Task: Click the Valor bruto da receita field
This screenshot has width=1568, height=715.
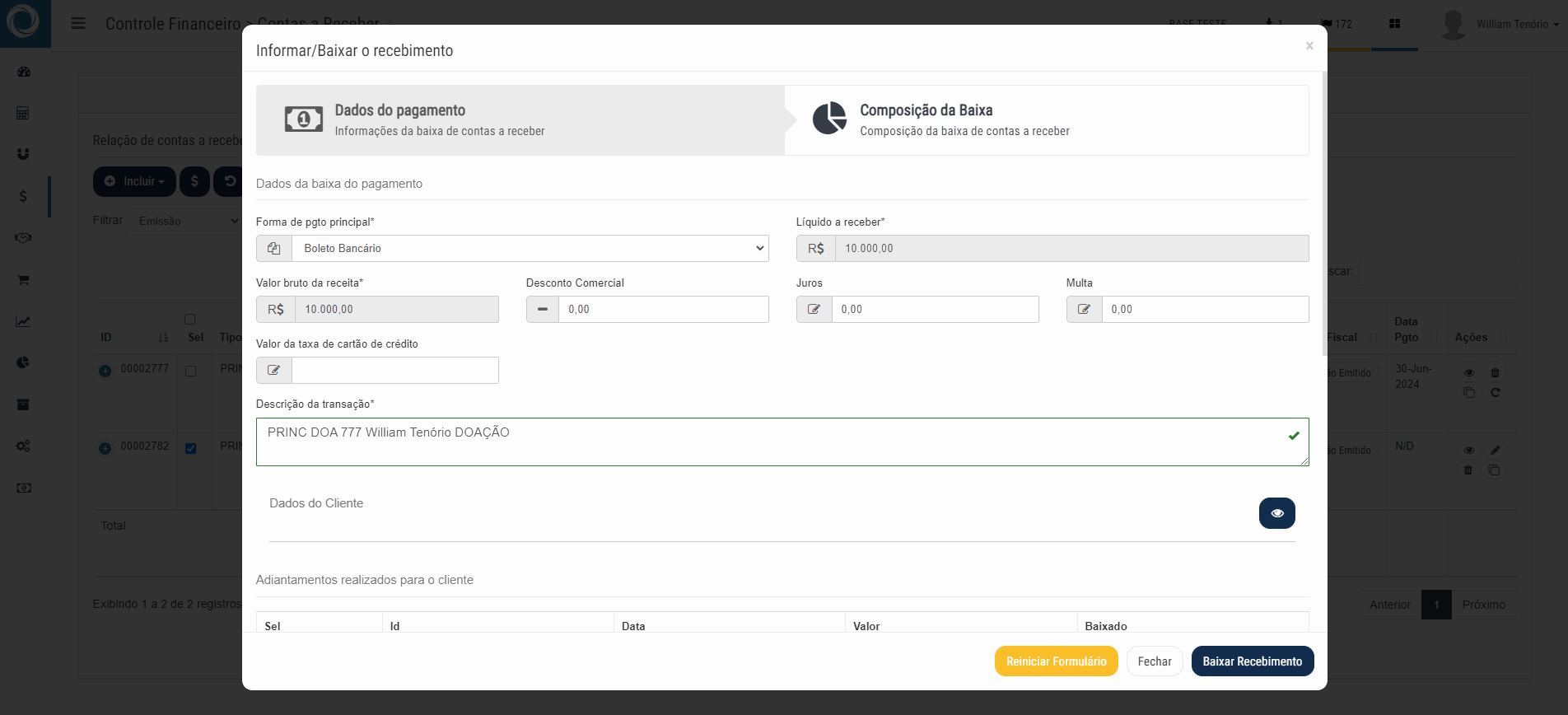Action: click(397, 309)
